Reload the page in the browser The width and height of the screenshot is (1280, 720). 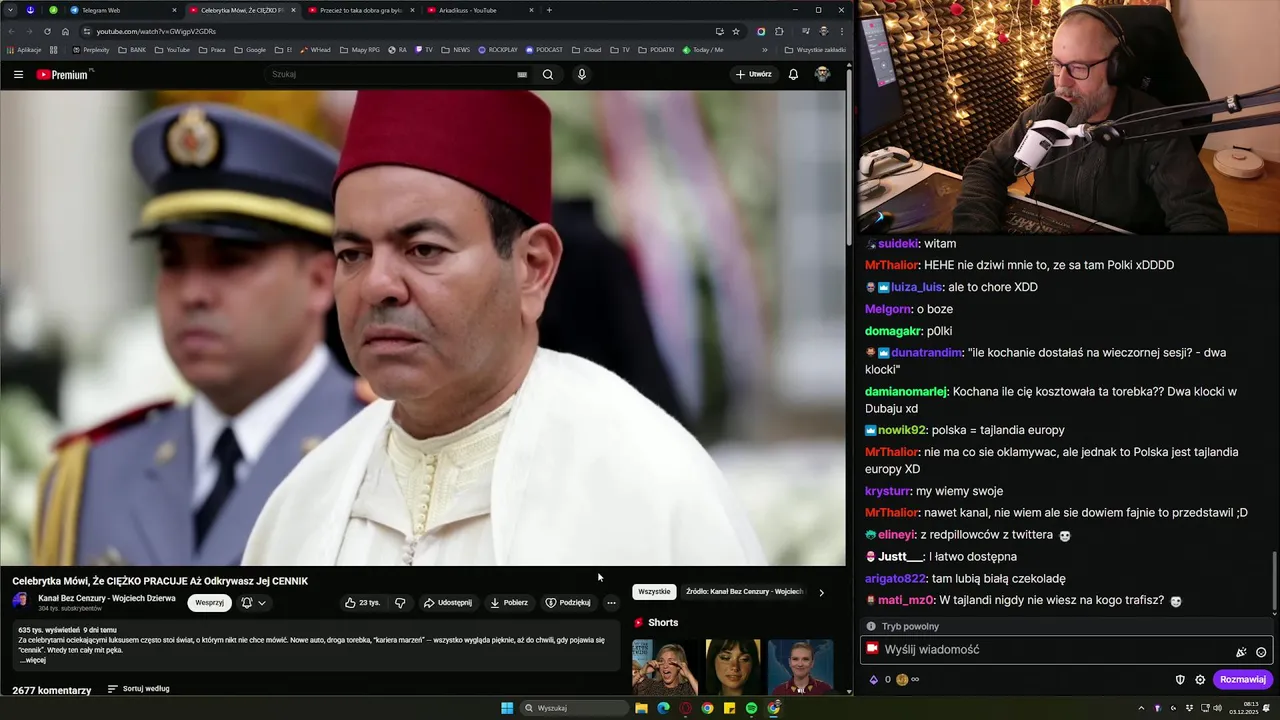(x=47, y=31)
